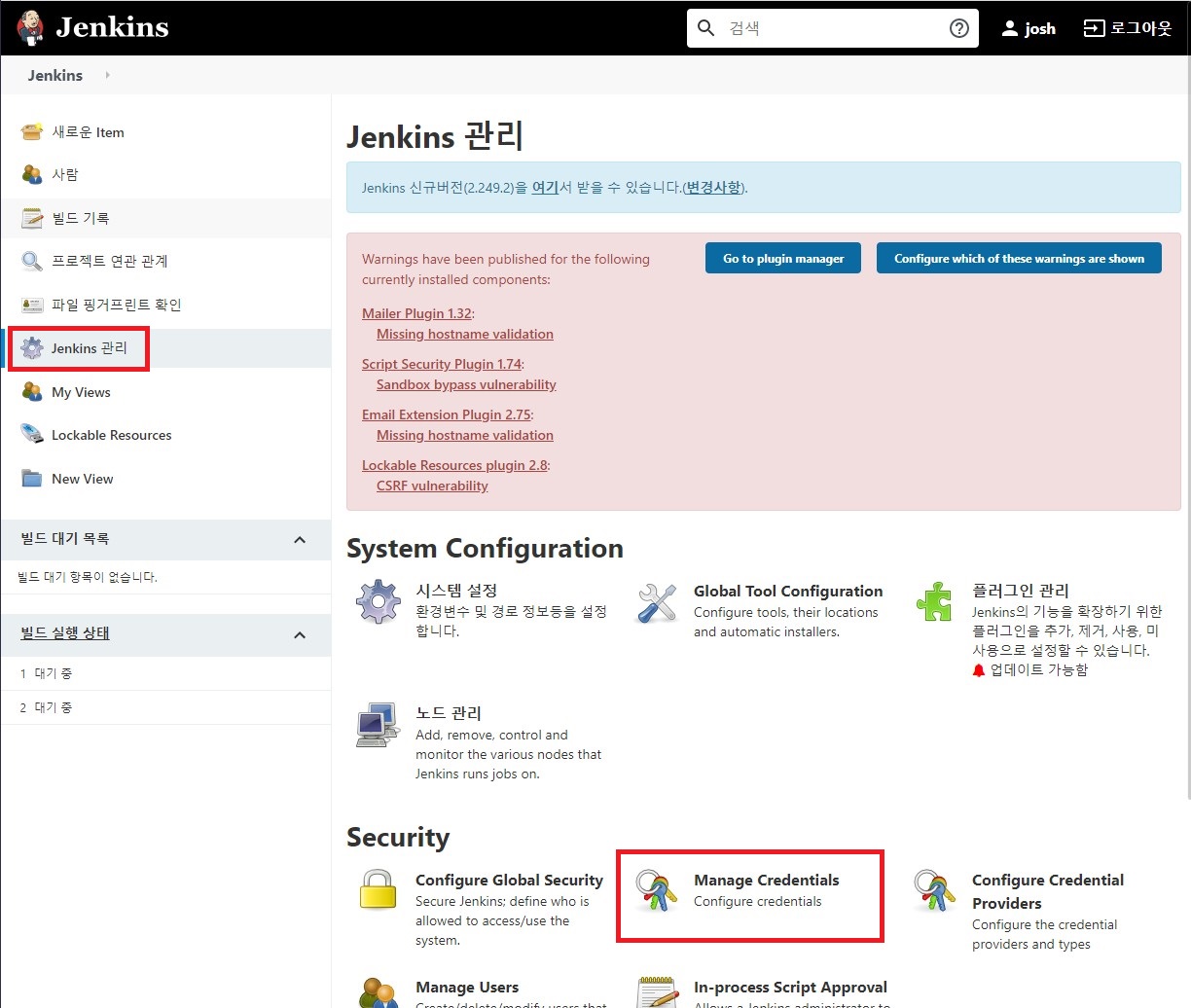Click the 로그아웃 text link

(x=1141, y=28)
